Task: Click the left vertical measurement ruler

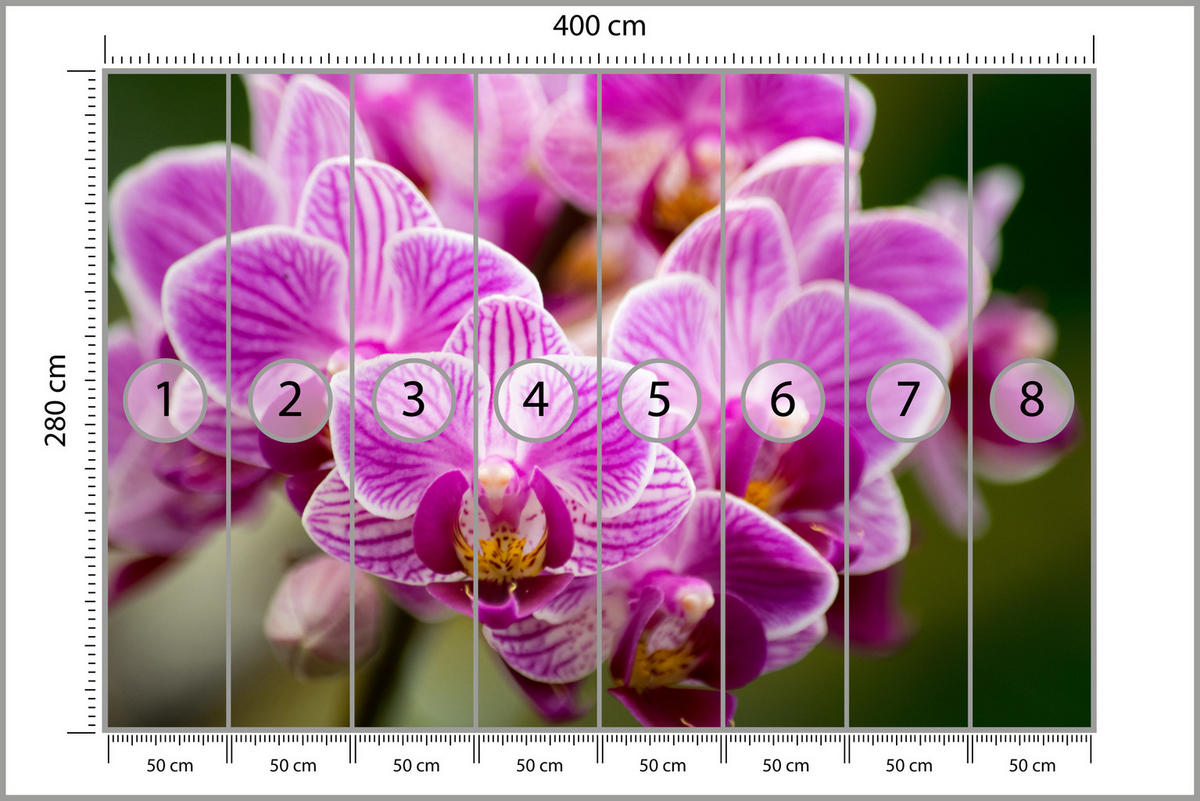Action: (x=88, y=400)
